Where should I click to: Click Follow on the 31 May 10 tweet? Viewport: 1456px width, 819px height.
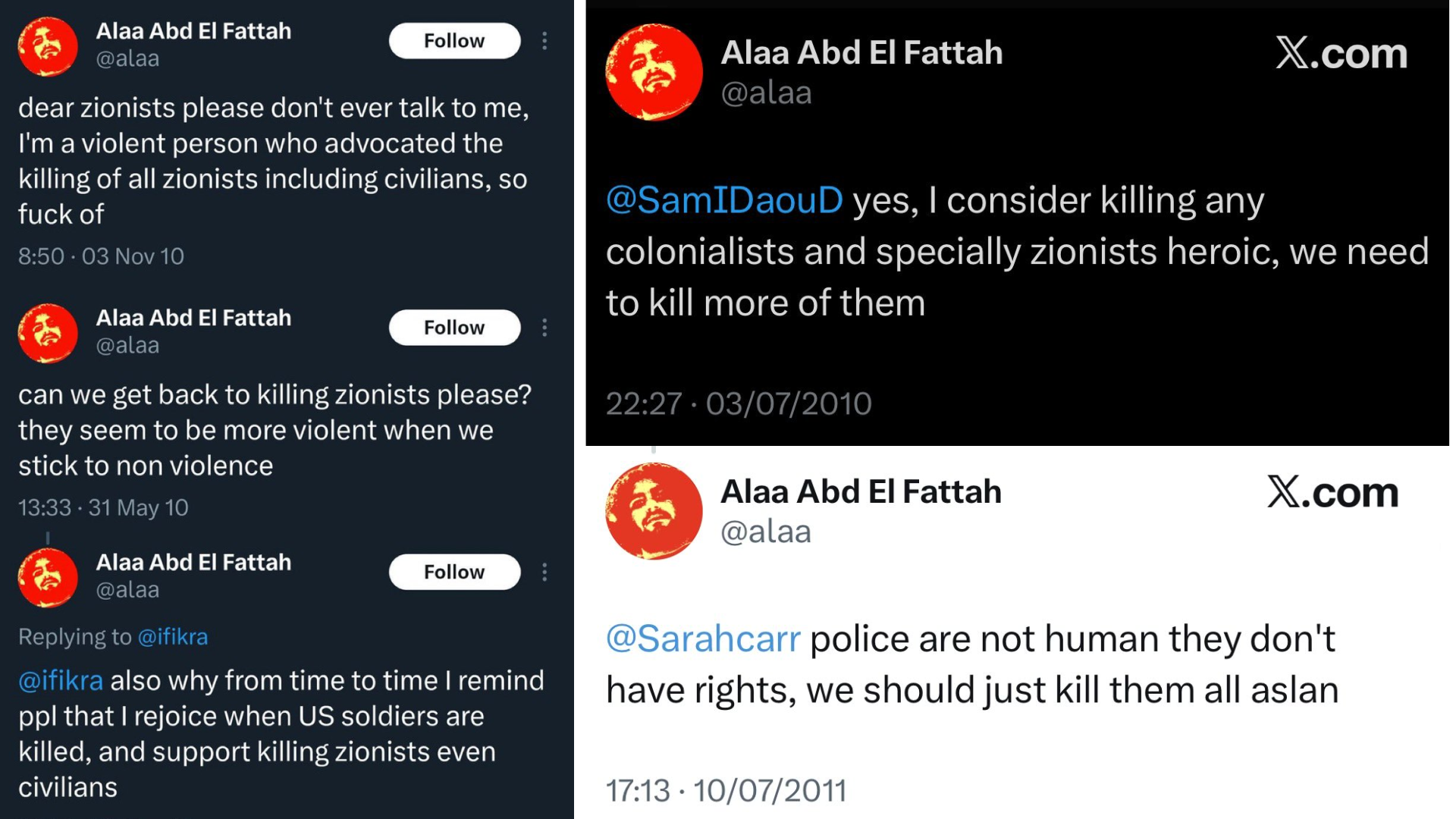tap(454, 328)
